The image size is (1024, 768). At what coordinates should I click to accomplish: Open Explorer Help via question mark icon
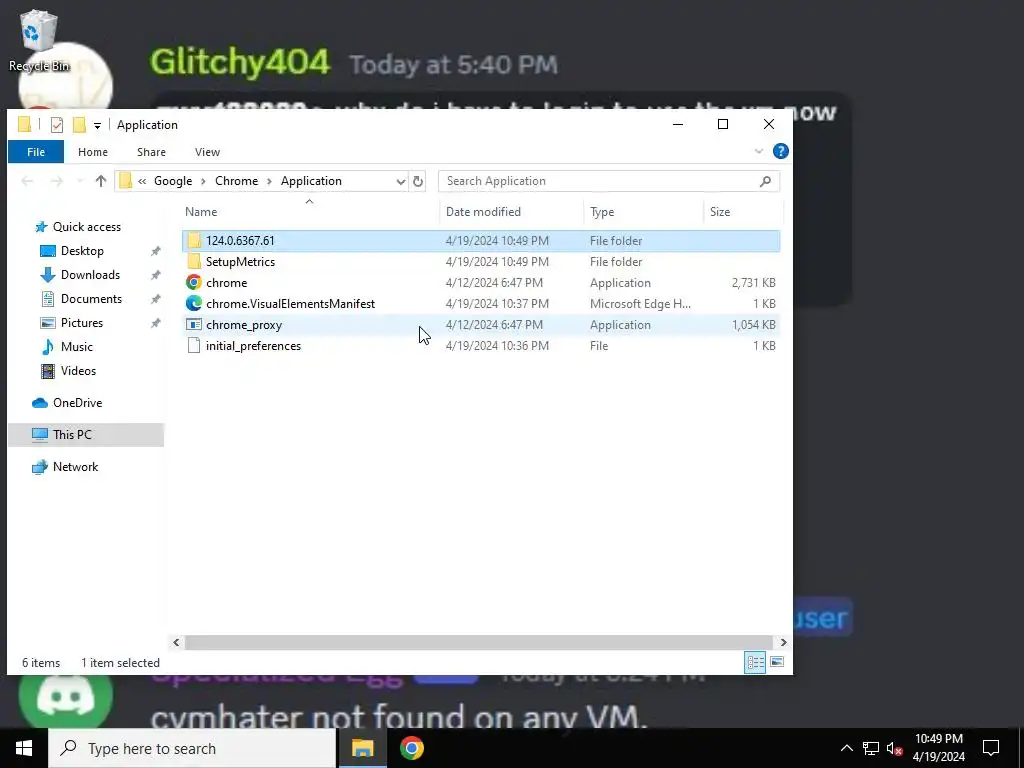pyautogui.click(x=780, y=152)
